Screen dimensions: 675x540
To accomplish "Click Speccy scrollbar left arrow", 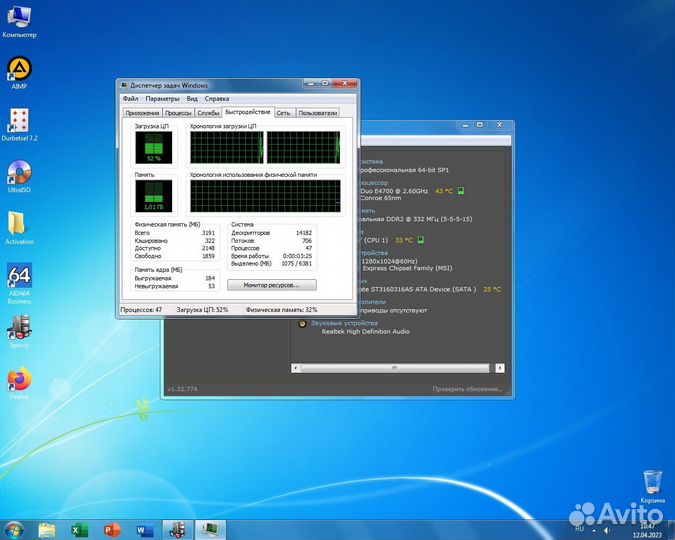I will coord(295,368).
